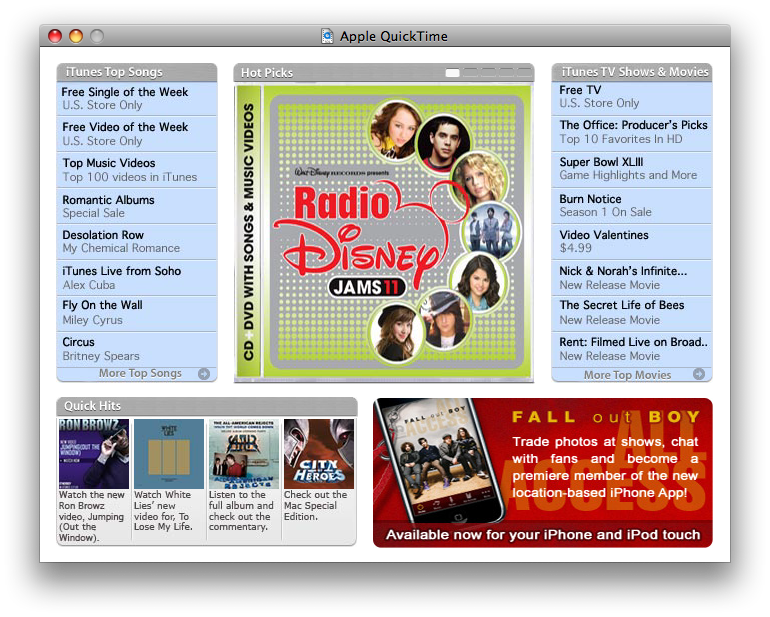Click 'Available now for your iPhone' banner text
The image size is (770, 617).
coord(543,534)
